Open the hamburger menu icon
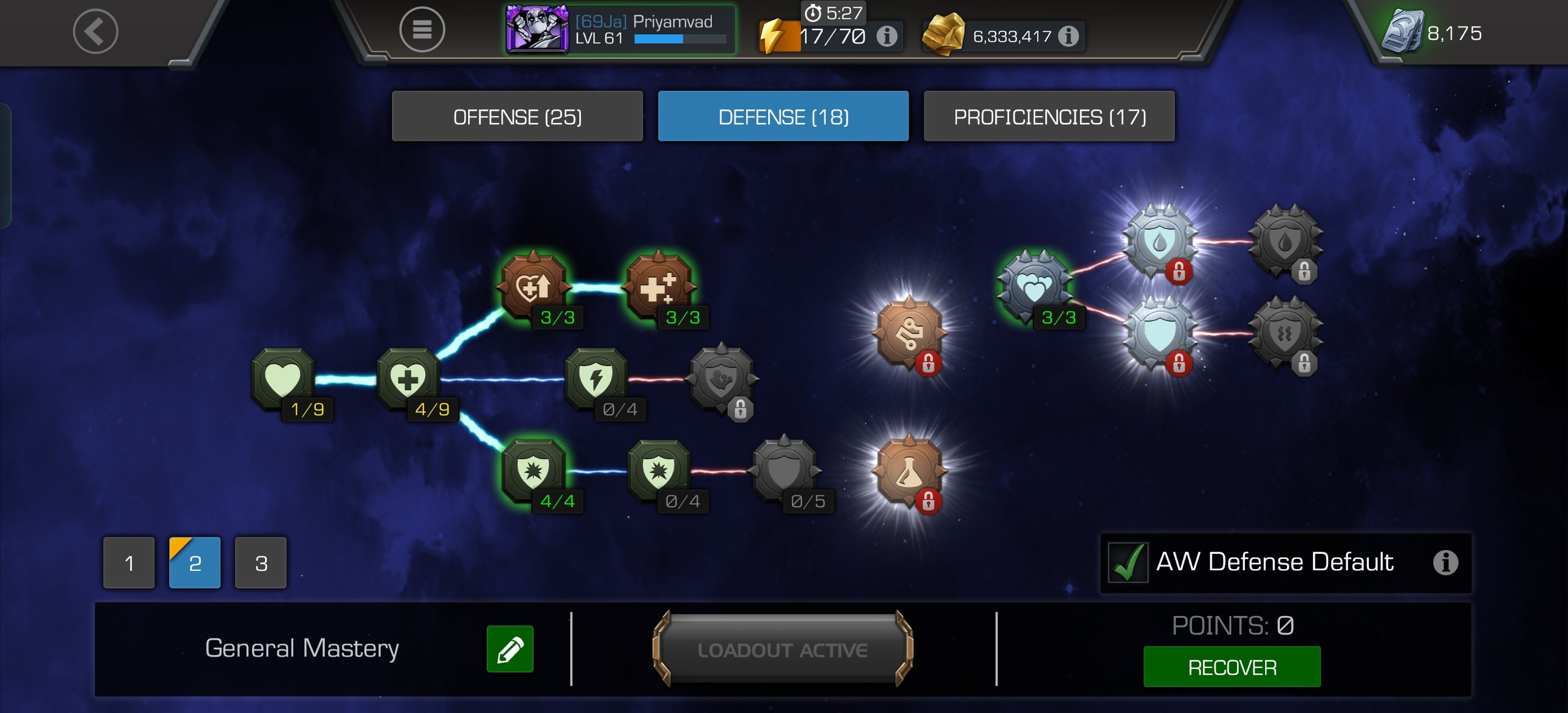 coord(422,29)
